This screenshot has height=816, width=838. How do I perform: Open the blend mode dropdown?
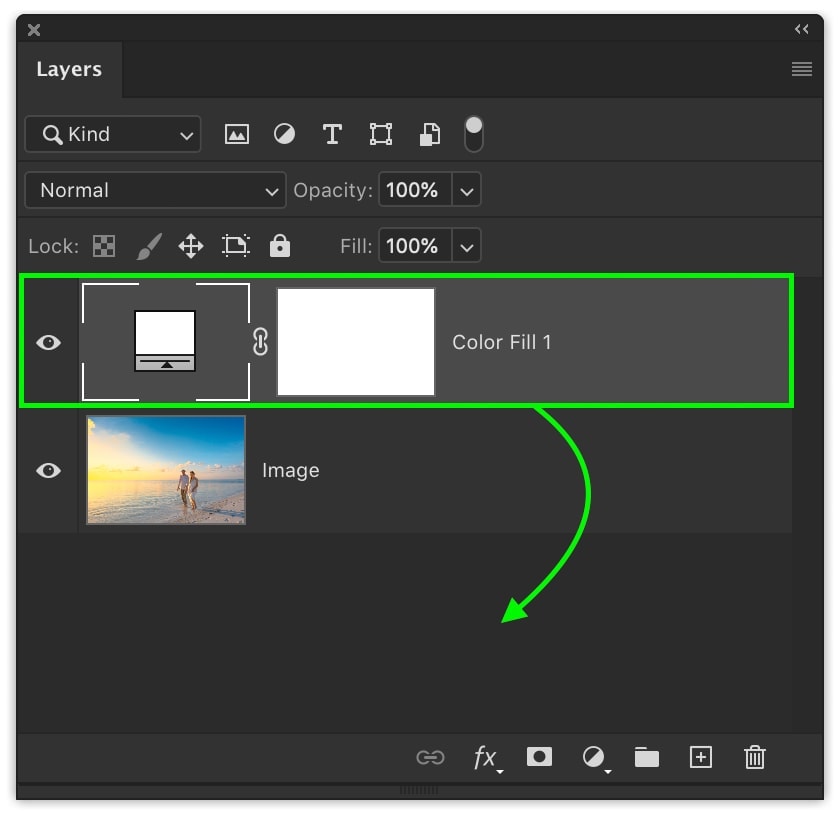(155, 190)
